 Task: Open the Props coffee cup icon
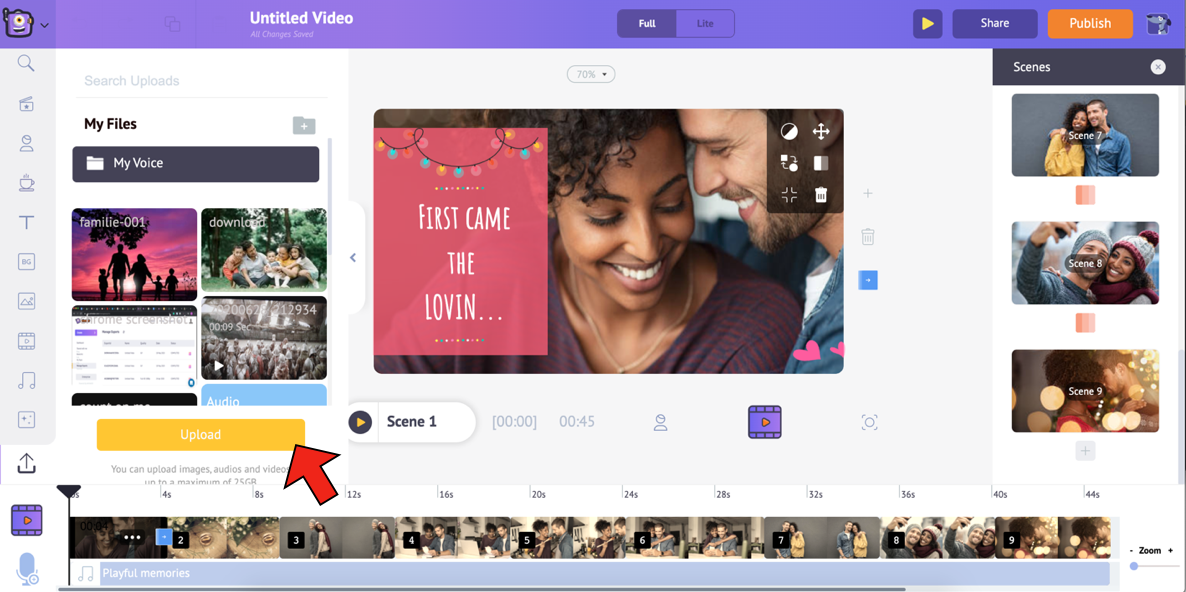(26, 183)
